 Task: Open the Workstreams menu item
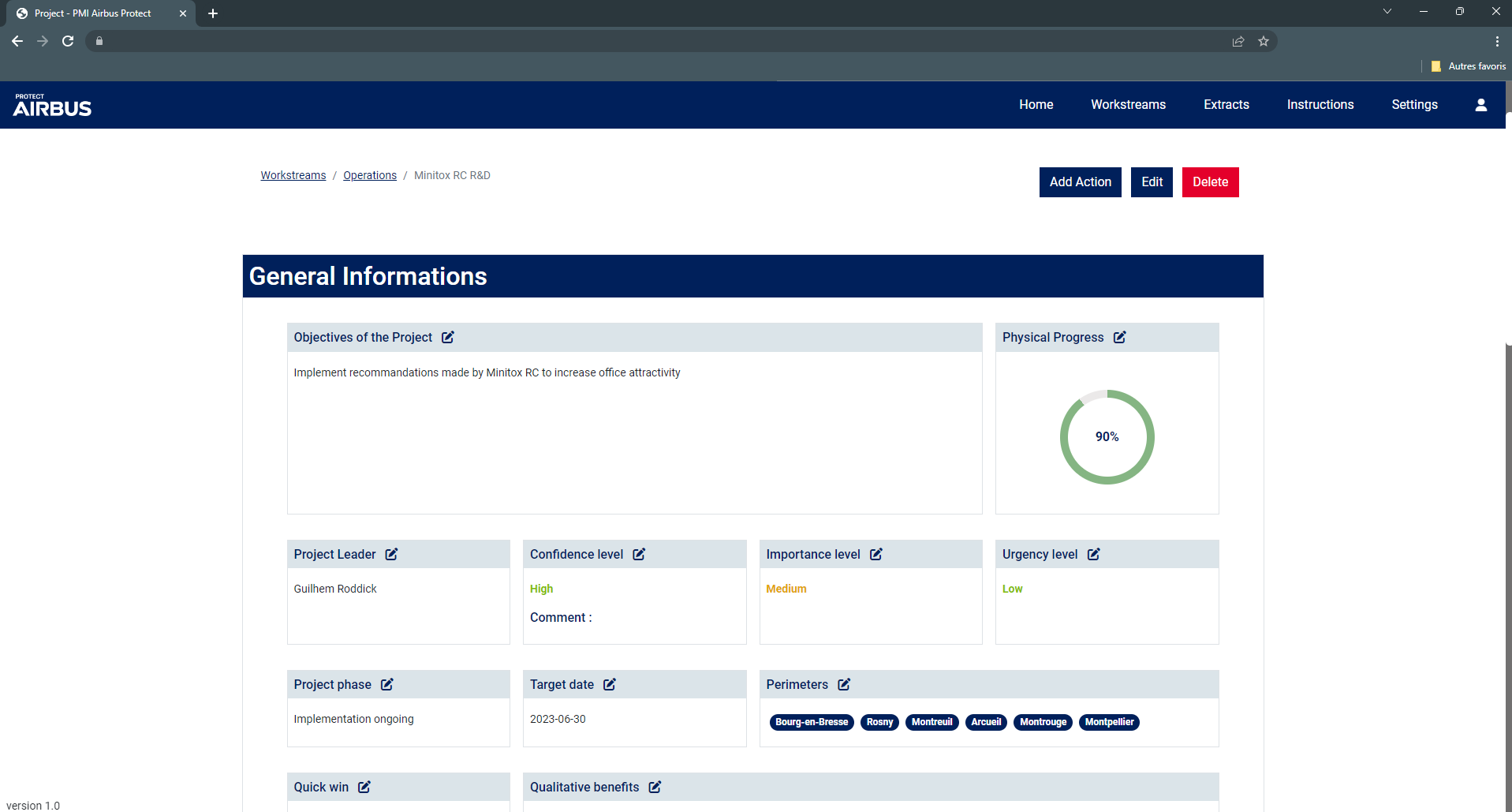click(x=1129, y=105)
